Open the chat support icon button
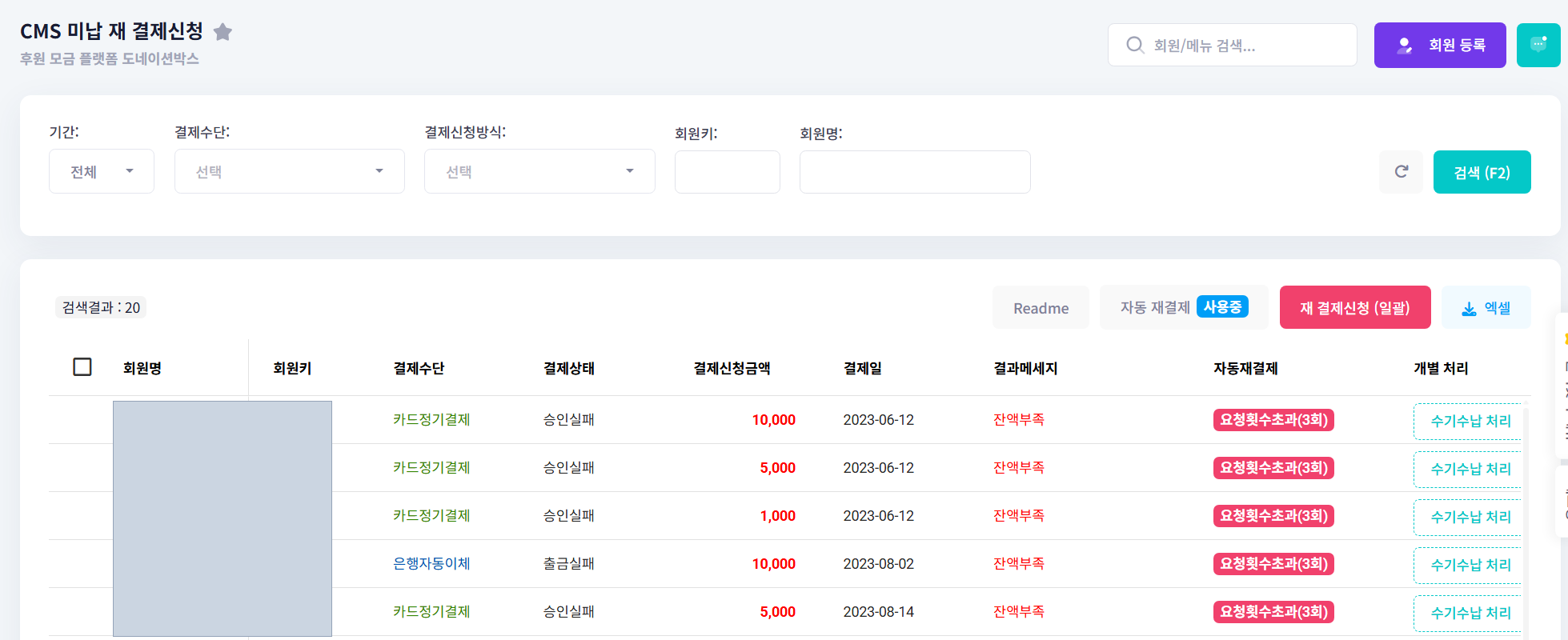Viewport: 1568px width, 640px height. pos(1538,45)
